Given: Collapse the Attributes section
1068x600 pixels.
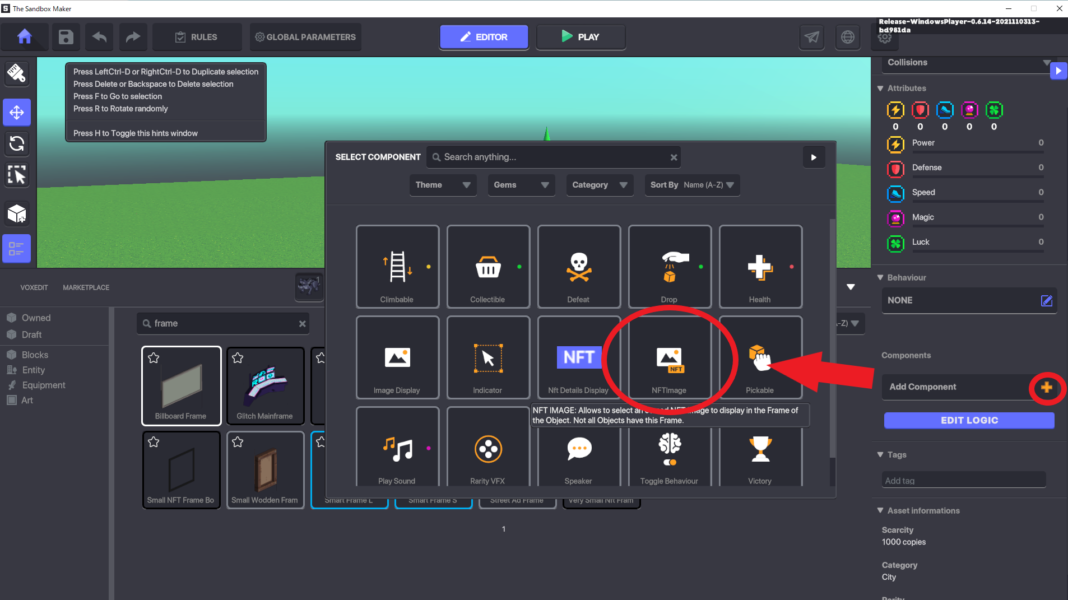Looking at the screenshot, I should click(881, 89).
